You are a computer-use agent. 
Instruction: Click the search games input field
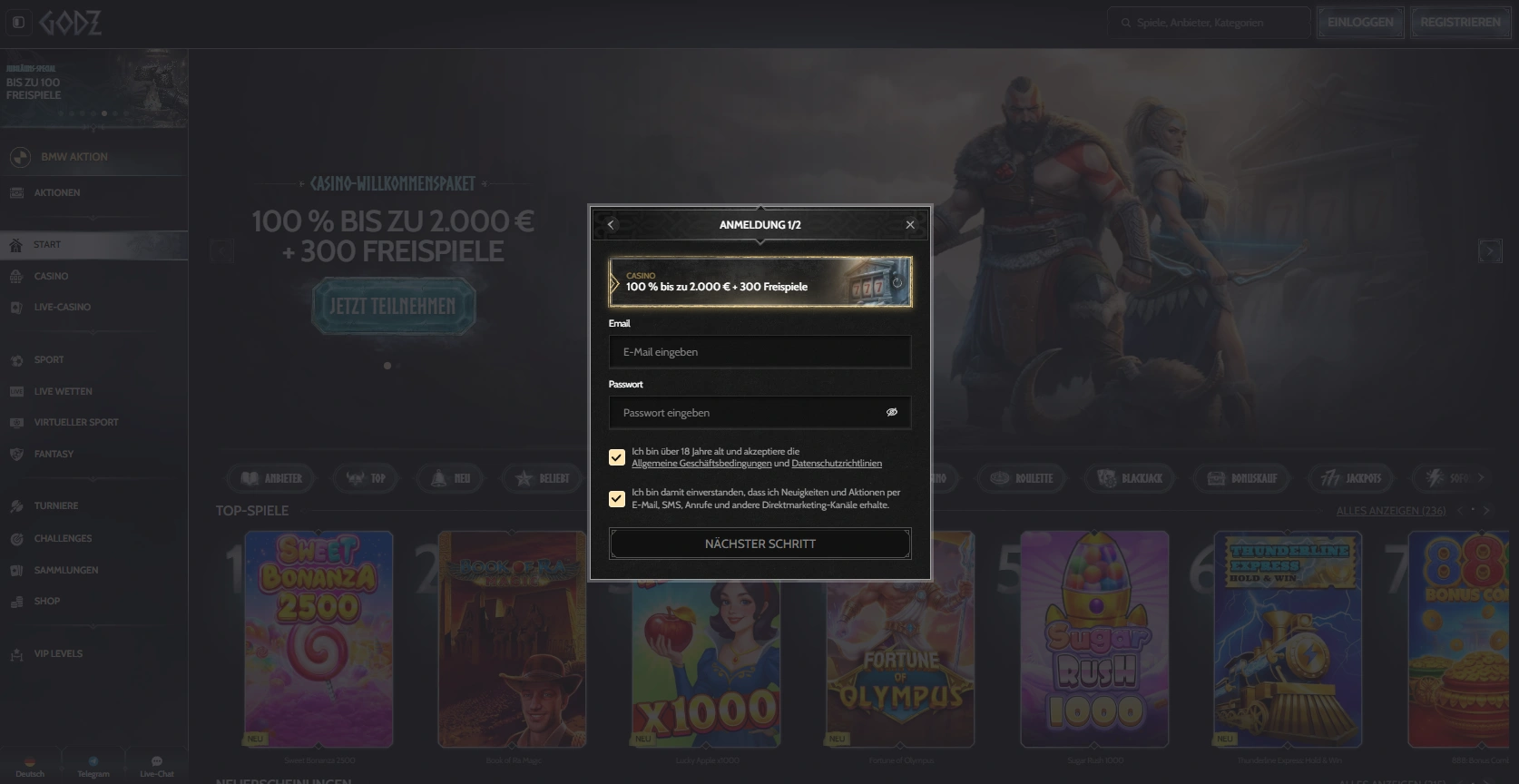pyautogui.click(x=1209, y=23)
